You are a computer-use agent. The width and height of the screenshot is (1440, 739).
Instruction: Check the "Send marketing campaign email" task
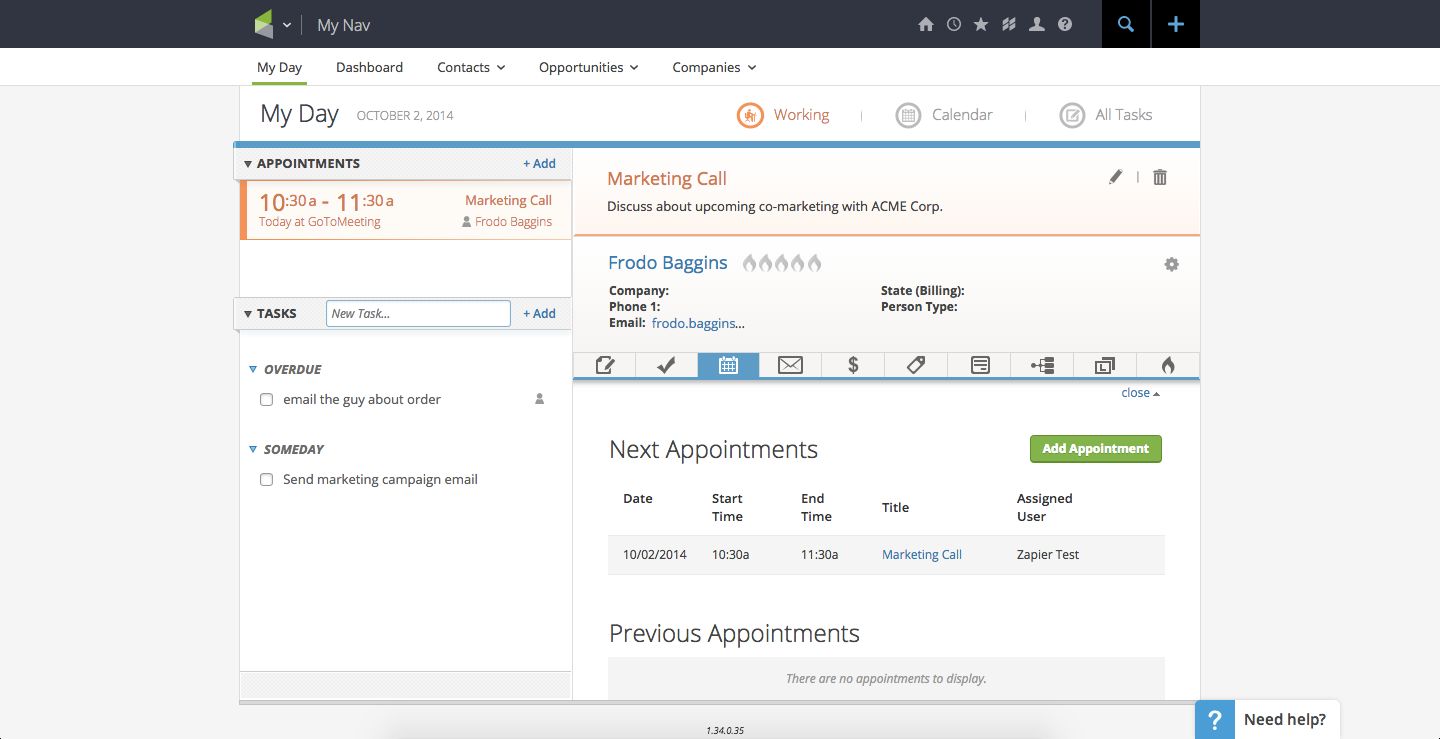pyautogui.click(x=266, y=480)
